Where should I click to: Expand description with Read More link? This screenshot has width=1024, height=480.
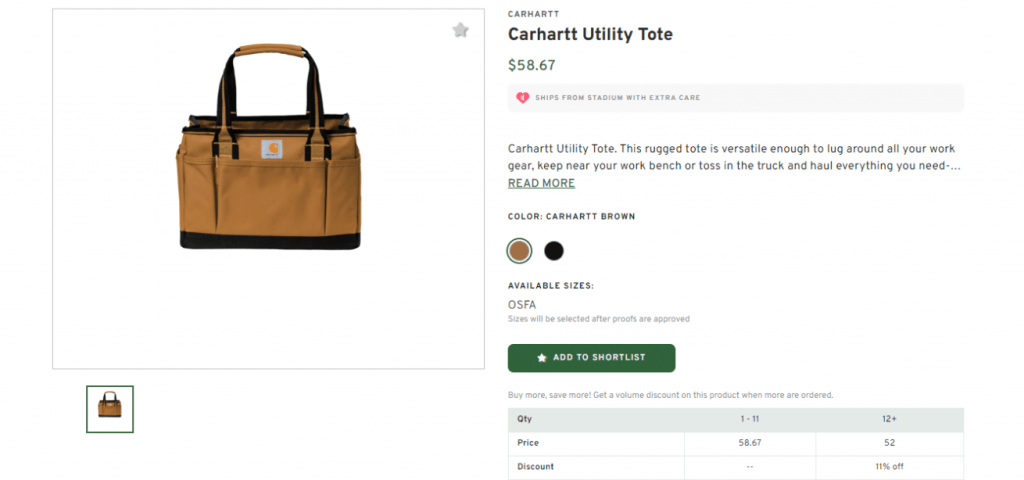click(x=541, y=184)
